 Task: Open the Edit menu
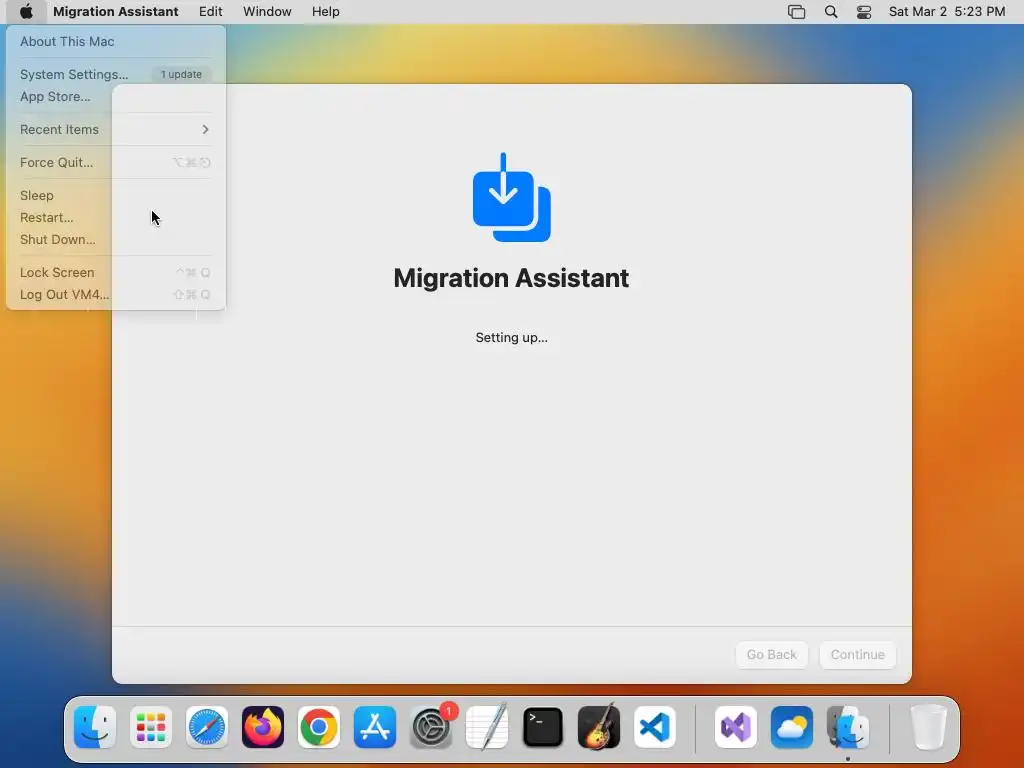210,12
